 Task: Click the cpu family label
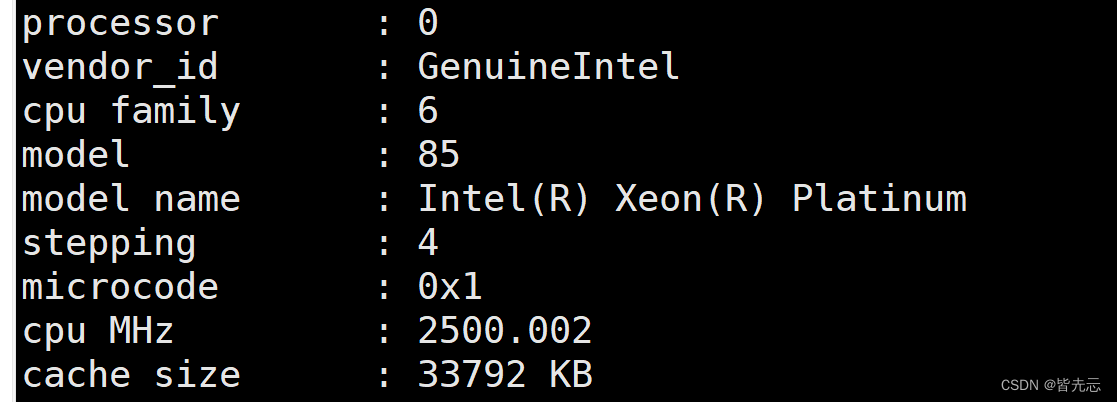(131, 113)
